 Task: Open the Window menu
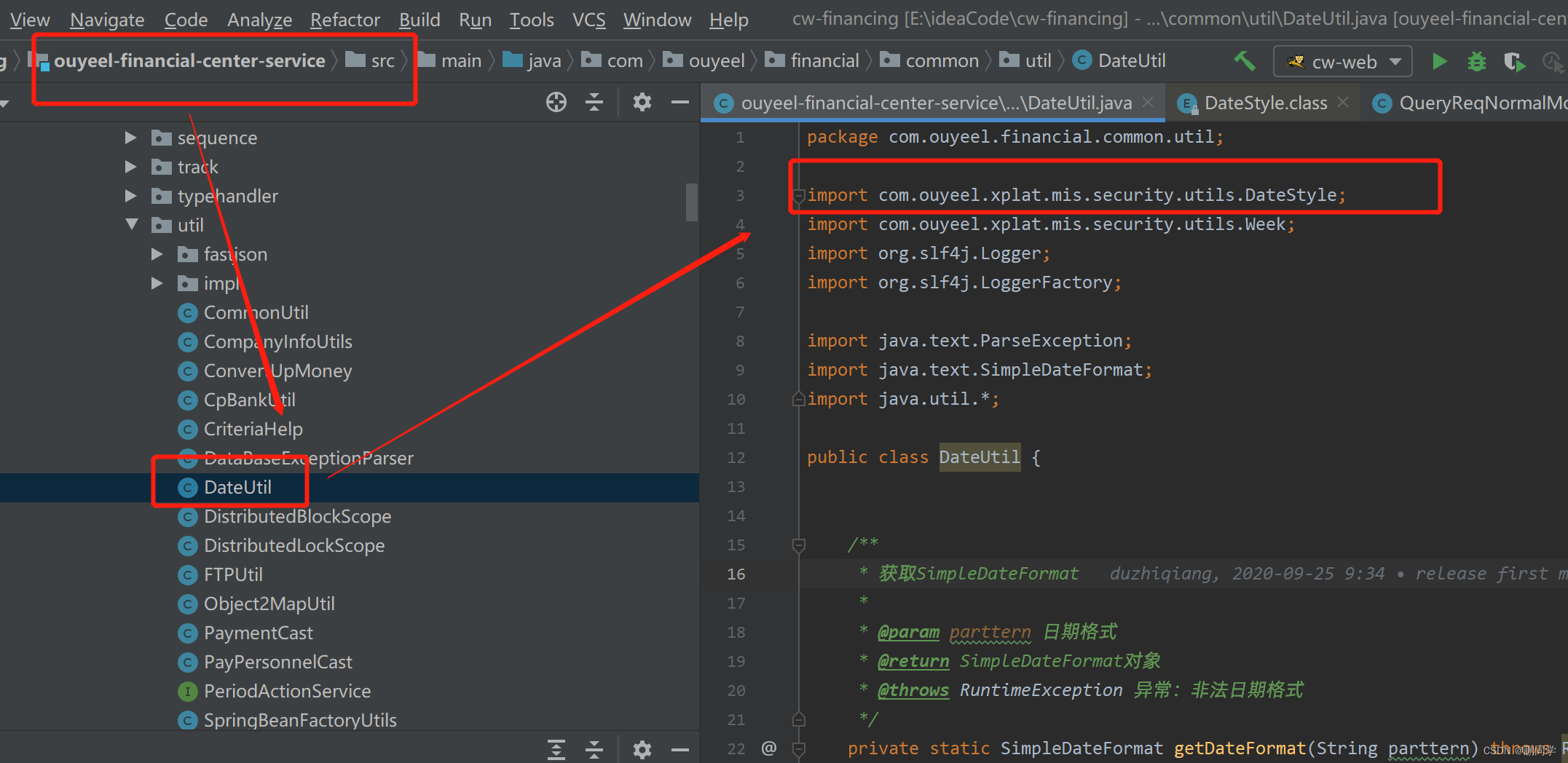[657, 20]
